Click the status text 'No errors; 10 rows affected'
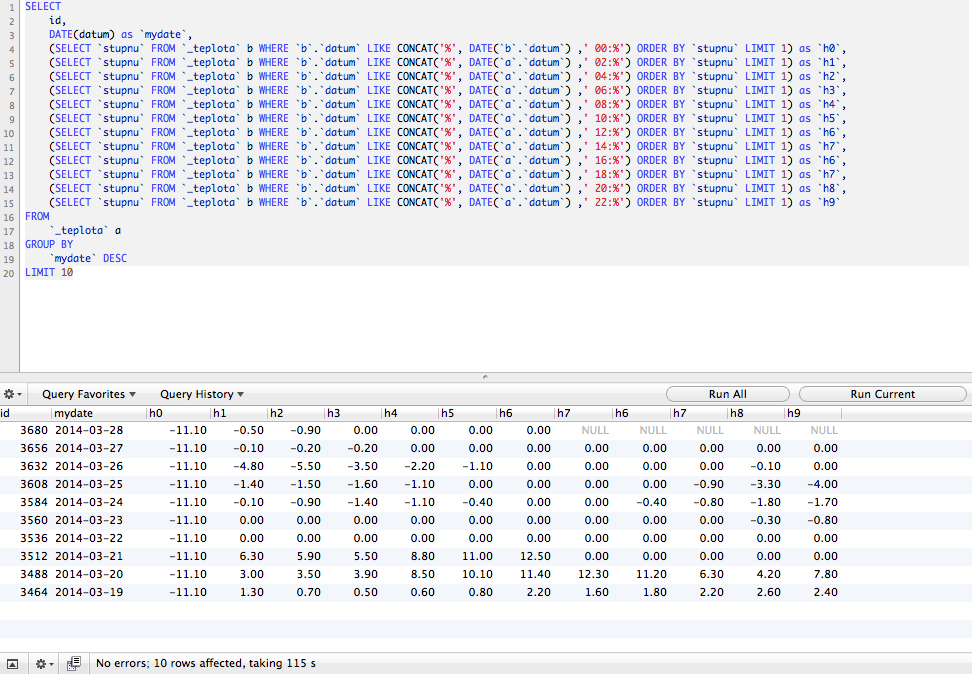Screen dimensions: 972x674 [x=170, y=663]
